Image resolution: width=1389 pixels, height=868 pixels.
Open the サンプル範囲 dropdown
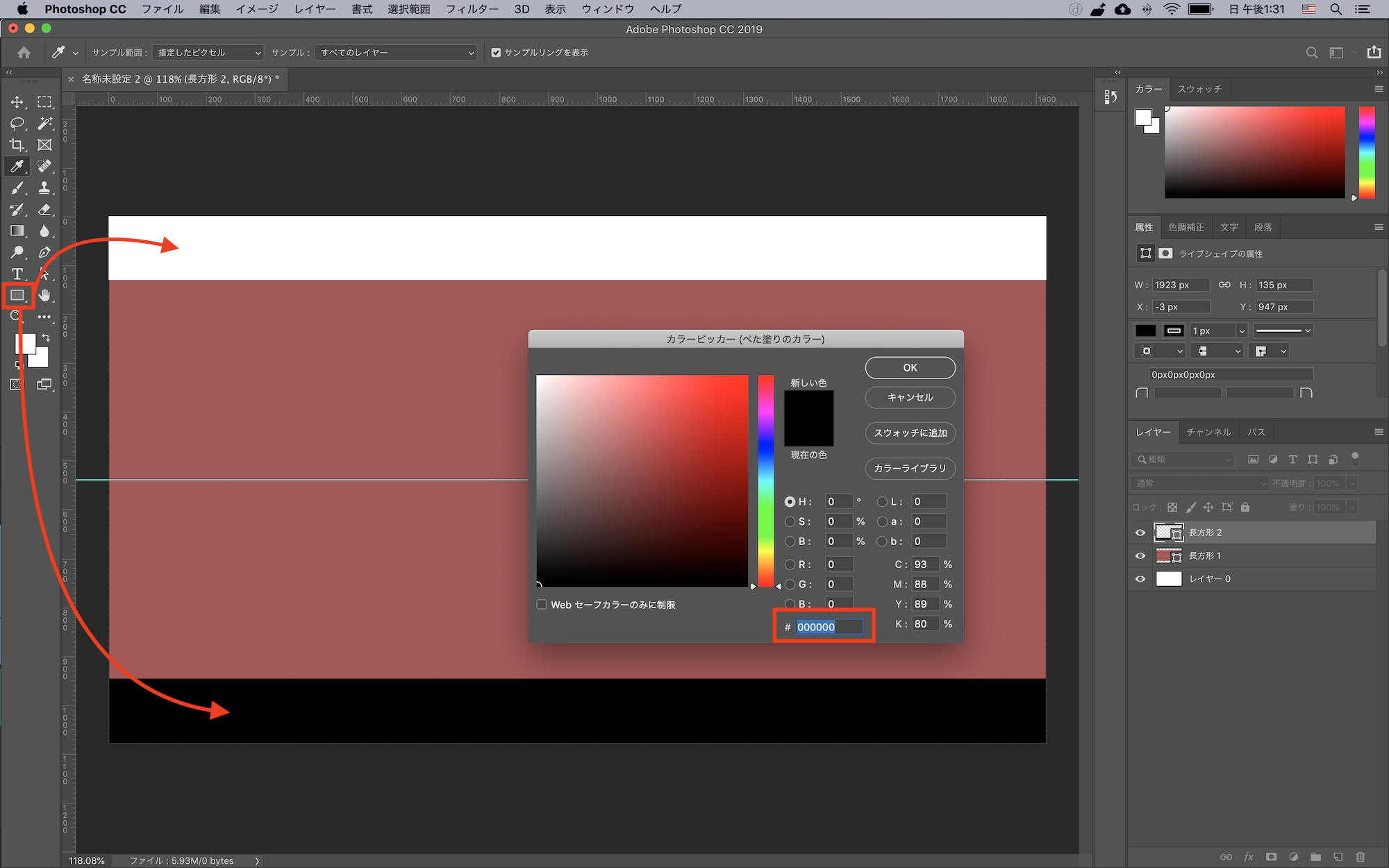click(x=209, y=53)
